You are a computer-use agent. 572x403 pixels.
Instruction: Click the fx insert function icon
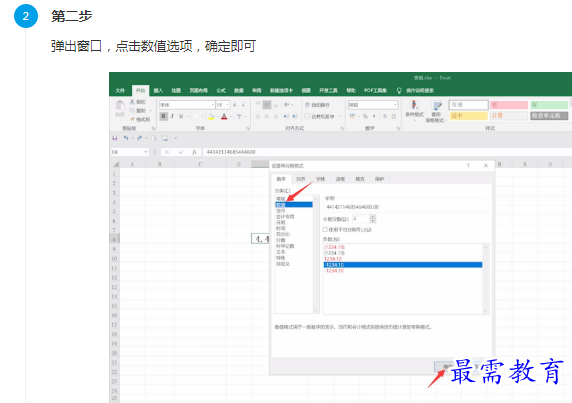coord(194,152)
